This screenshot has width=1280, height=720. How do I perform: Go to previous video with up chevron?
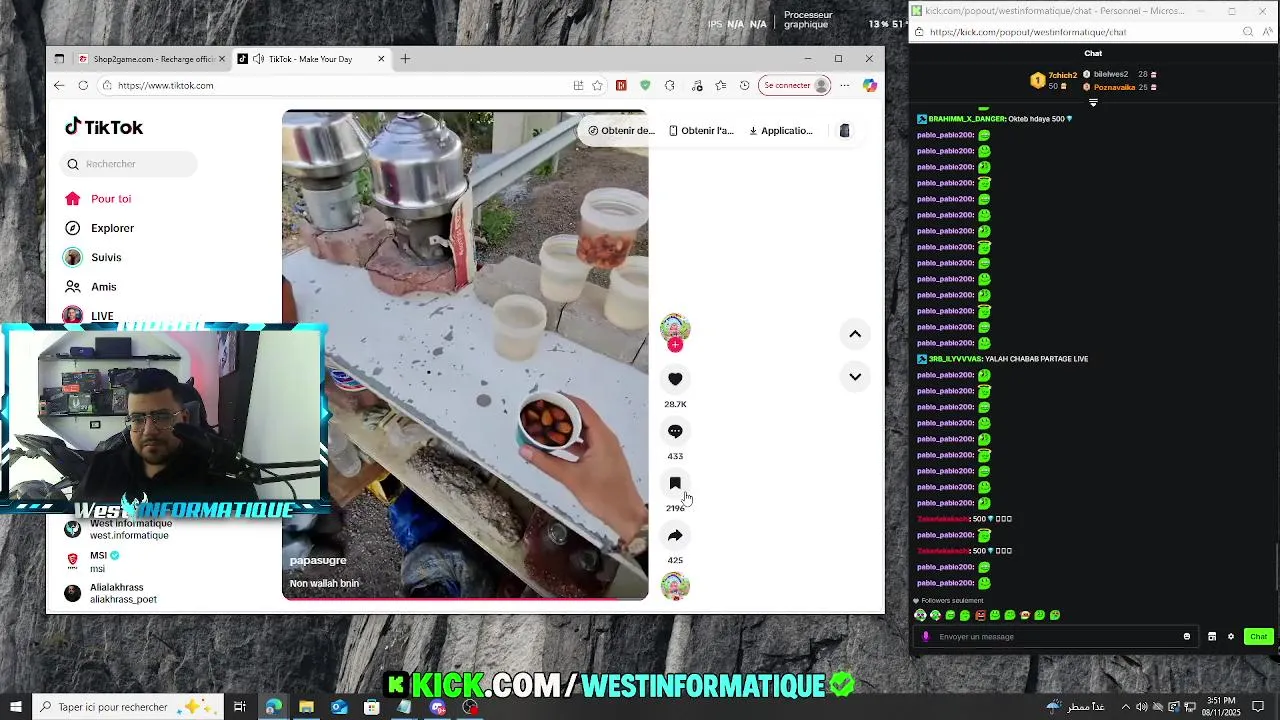pyautogui.click(x=855, y=334)
